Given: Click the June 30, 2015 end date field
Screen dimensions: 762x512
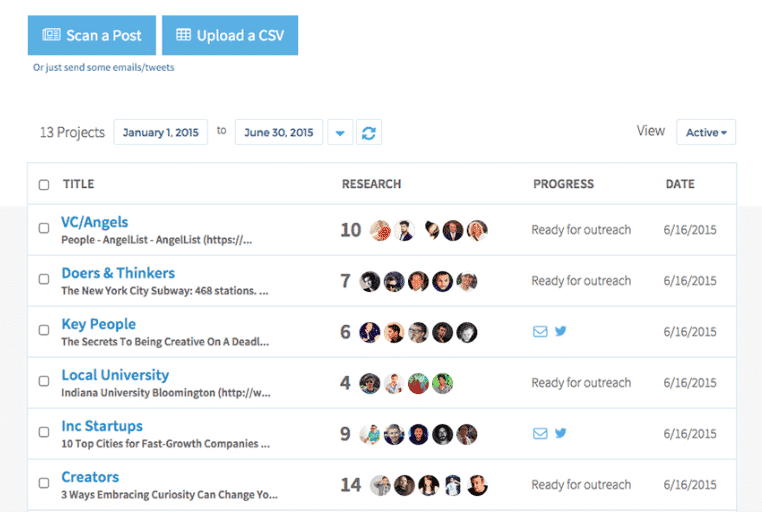Looking at the screenshot, I should [x=278, y=132].
